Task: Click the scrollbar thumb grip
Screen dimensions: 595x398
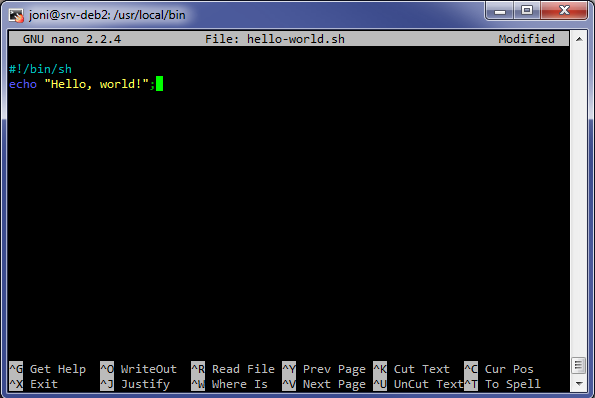Action: [579, 365]
